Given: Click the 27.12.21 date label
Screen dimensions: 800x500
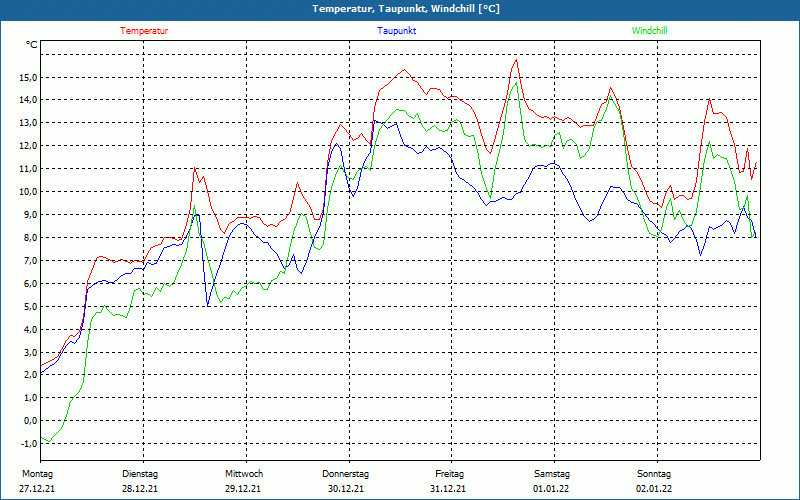Looking at the screenshot, I should coord(37,489).
